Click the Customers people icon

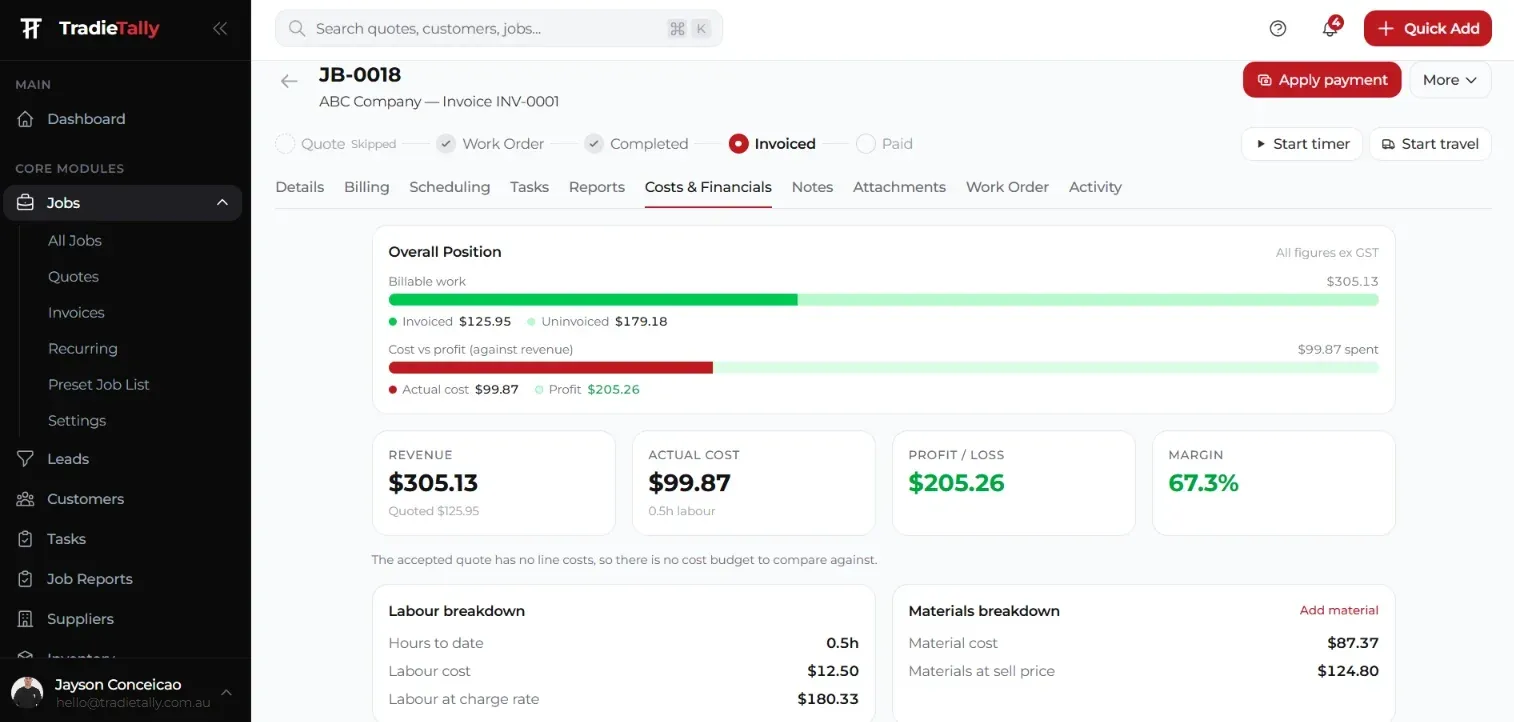26,499
